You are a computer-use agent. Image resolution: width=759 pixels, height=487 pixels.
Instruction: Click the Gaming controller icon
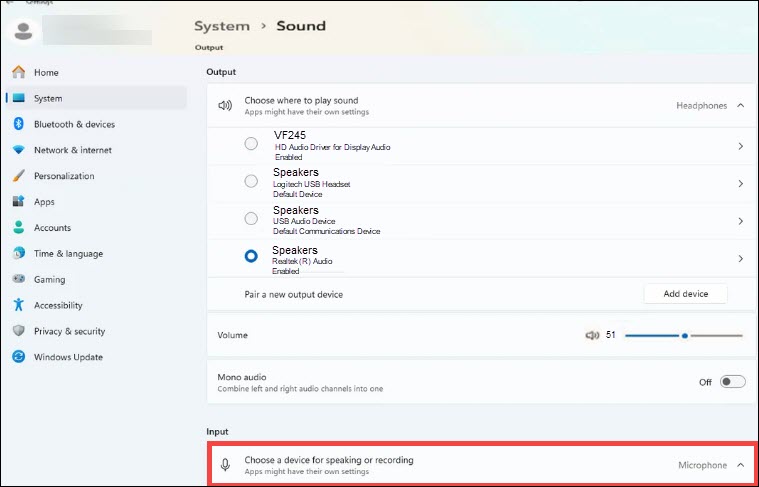[18, 279]
